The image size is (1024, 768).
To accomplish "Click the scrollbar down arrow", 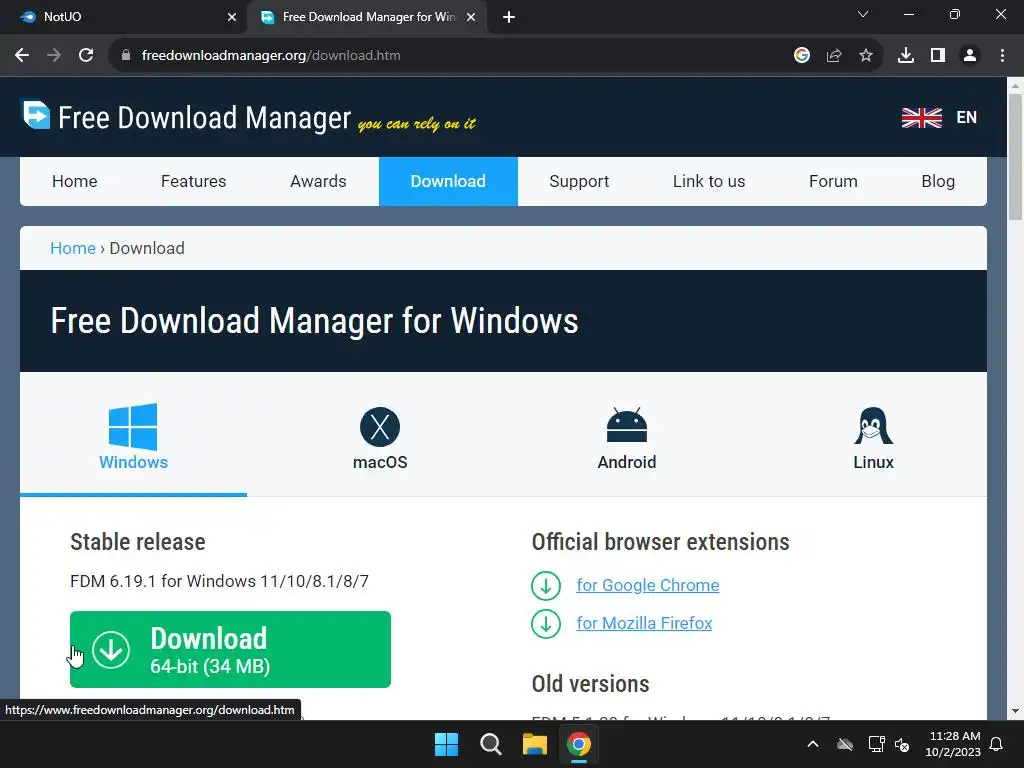I will [x=1016, y=711].
